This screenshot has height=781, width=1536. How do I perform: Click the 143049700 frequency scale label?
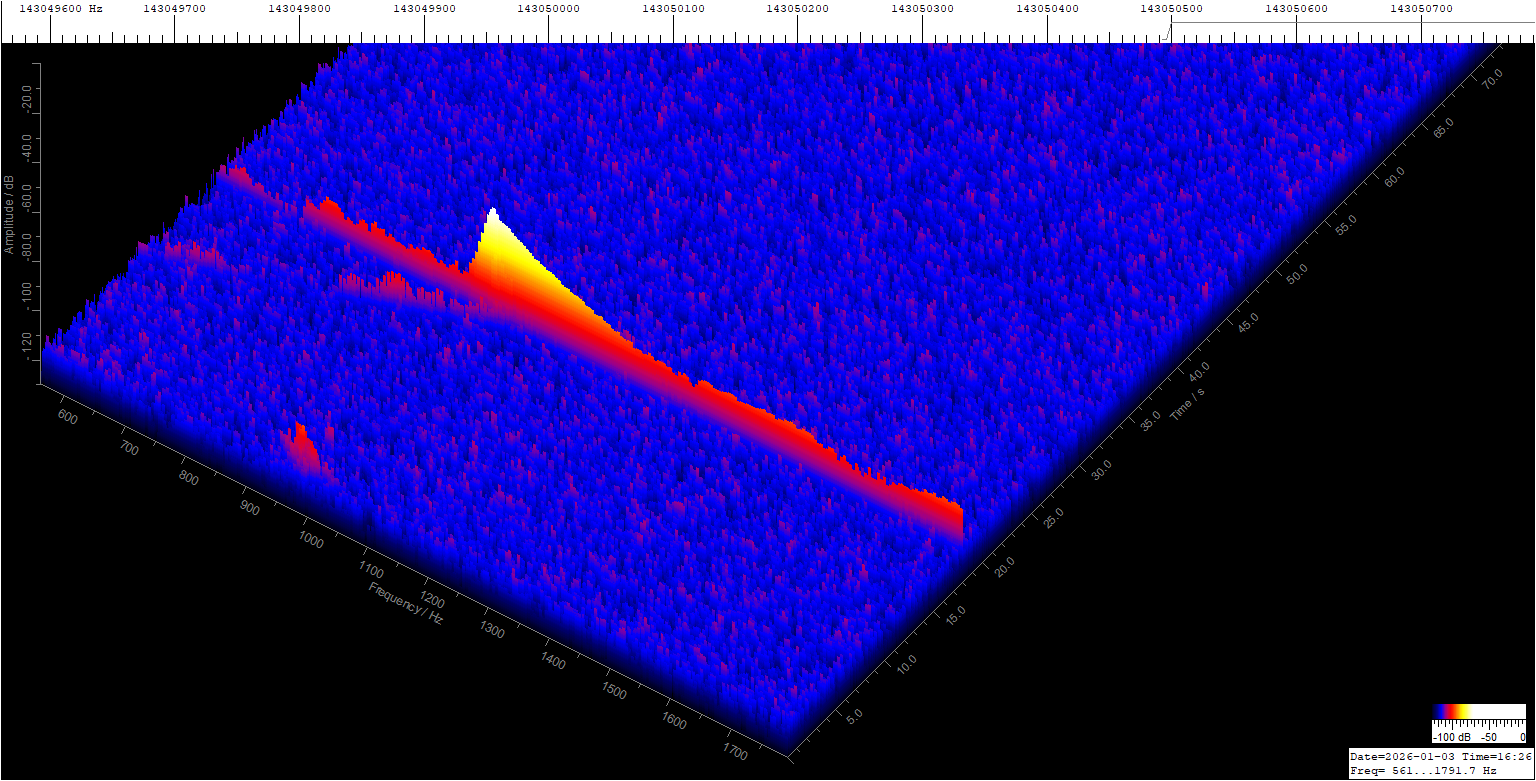[174, 8]
